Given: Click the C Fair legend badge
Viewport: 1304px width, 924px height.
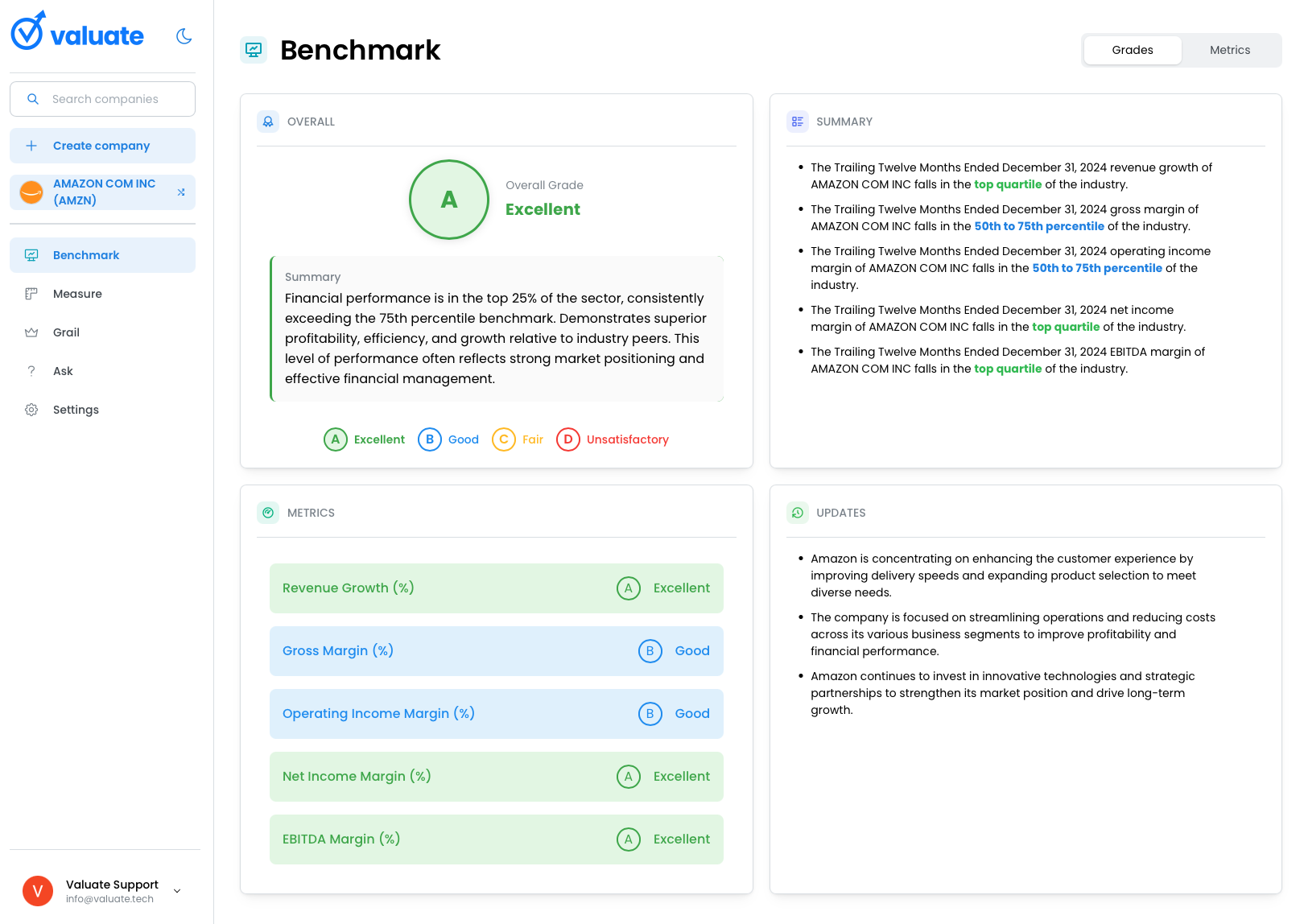Looking at the screenshot, I should pos(518,439).
